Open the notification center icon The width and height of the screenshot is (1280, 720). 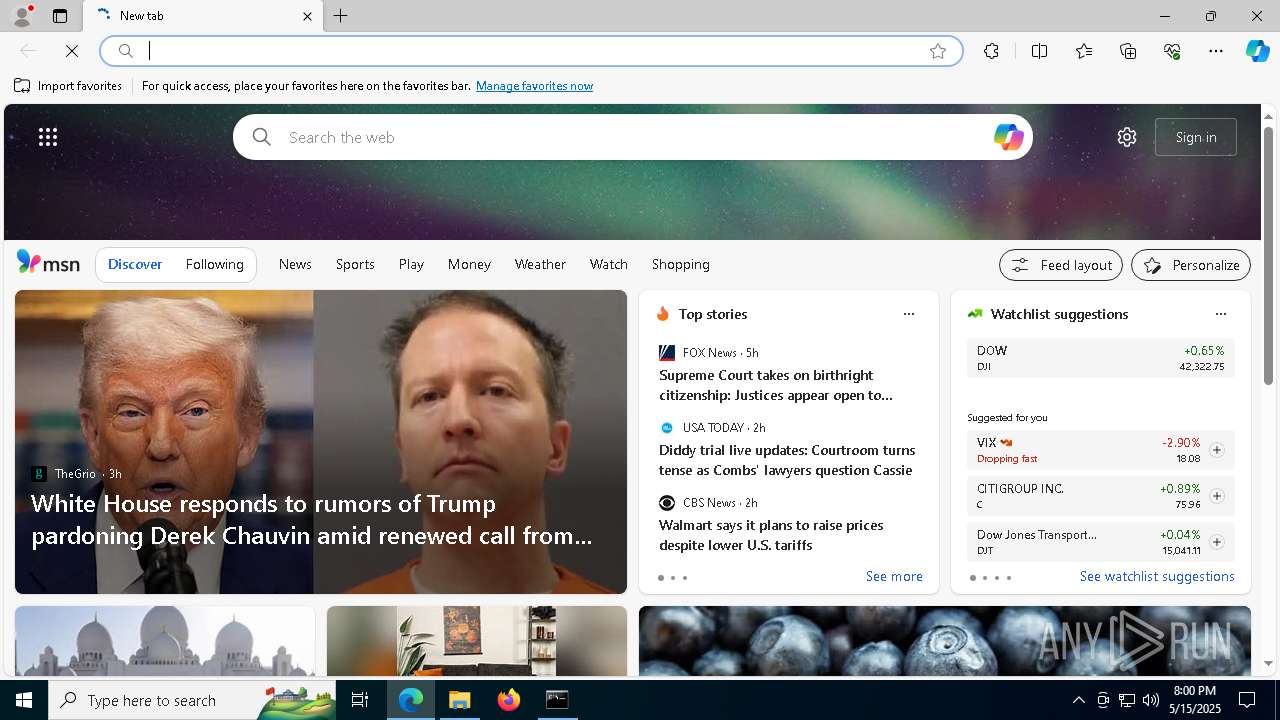coord(1247,700)
